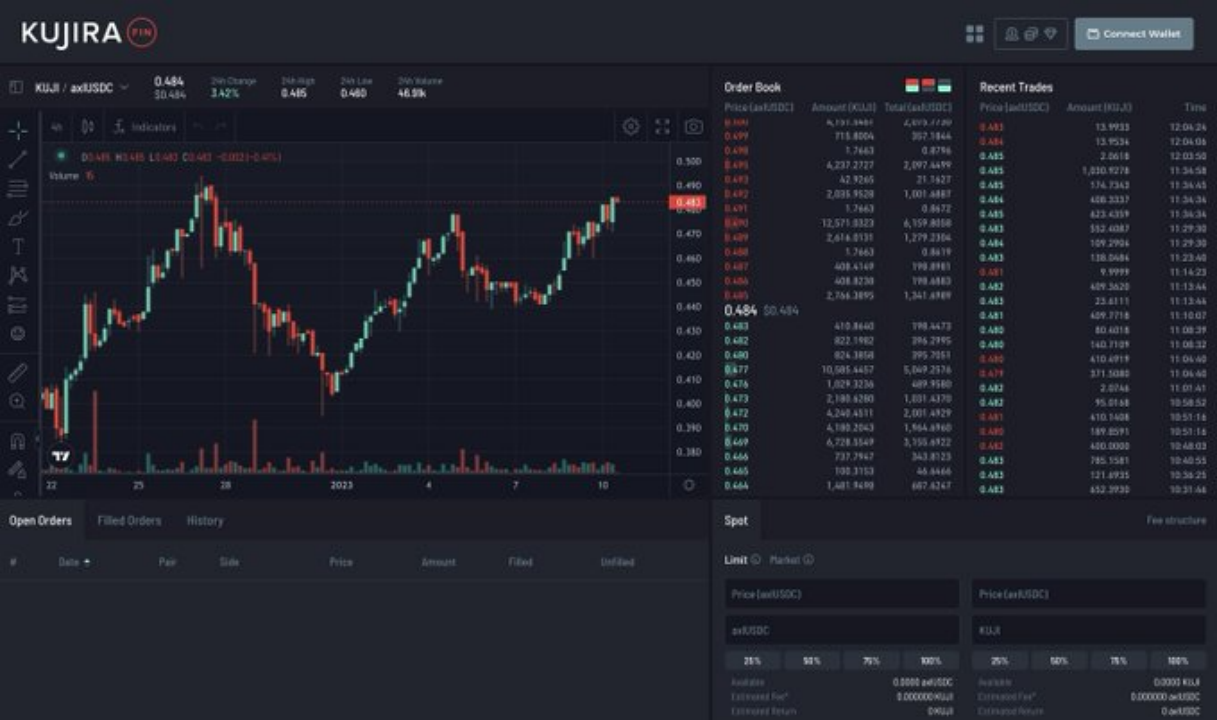Open the Open Orders tab
The width and height of the screenshot is (1217, 720).
(40, 521)
